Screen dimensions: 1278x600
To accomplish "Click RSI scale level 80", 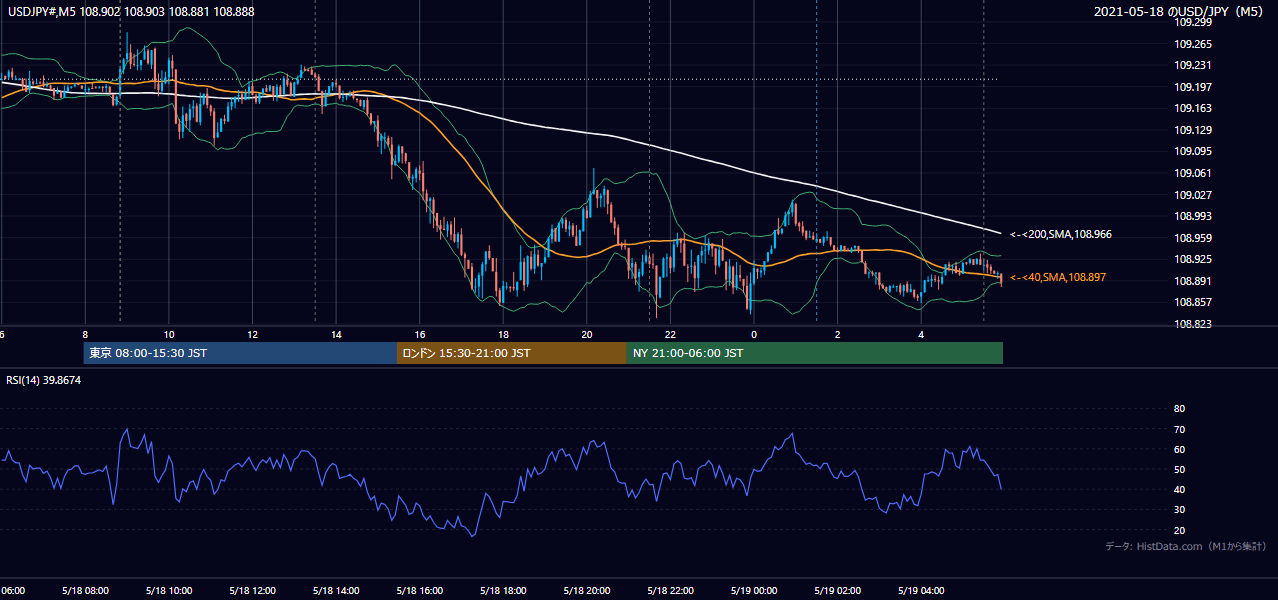I will (x=1179, y=409).
